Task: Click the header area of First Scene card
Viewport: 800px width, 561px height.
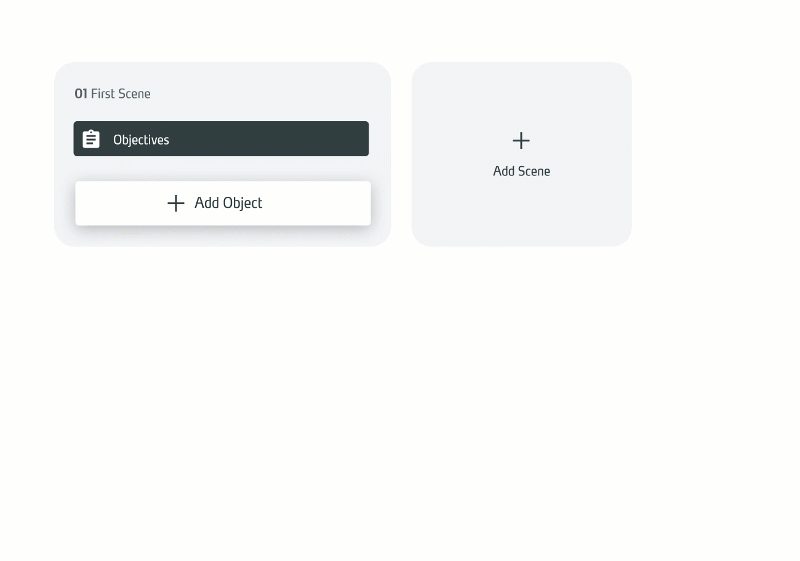Action: pyautogui.click(x=222, y=92)
